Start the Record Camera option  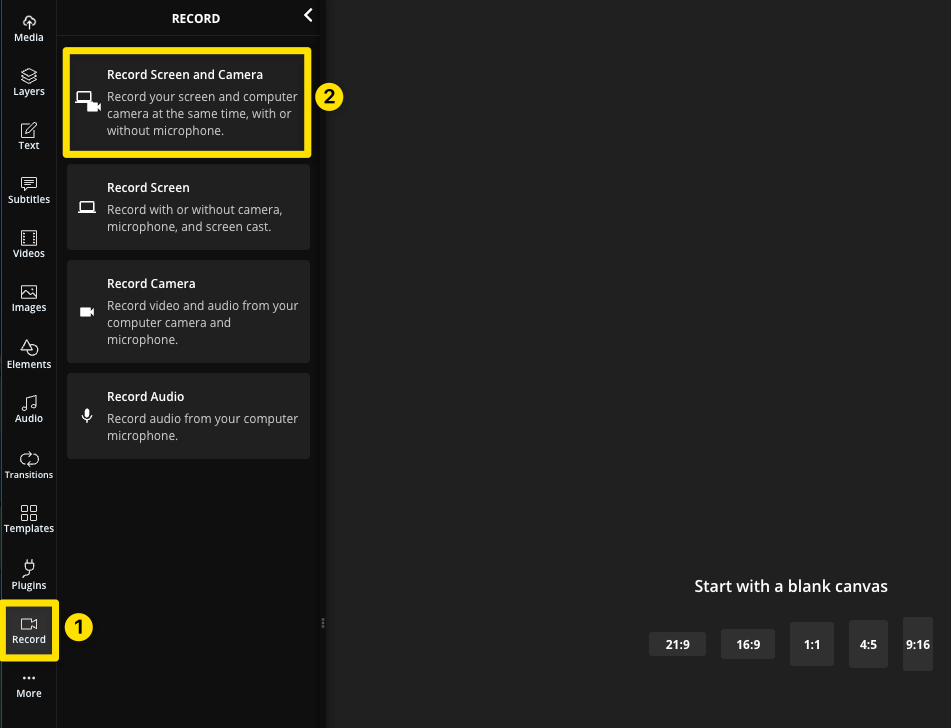pos(188,311)
